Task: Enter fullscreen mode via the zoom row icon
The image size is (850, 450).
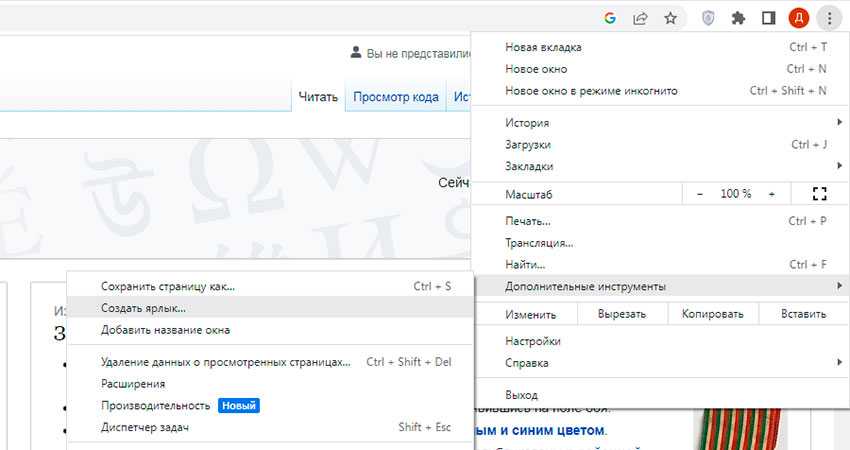Action: tap(820, 194)
